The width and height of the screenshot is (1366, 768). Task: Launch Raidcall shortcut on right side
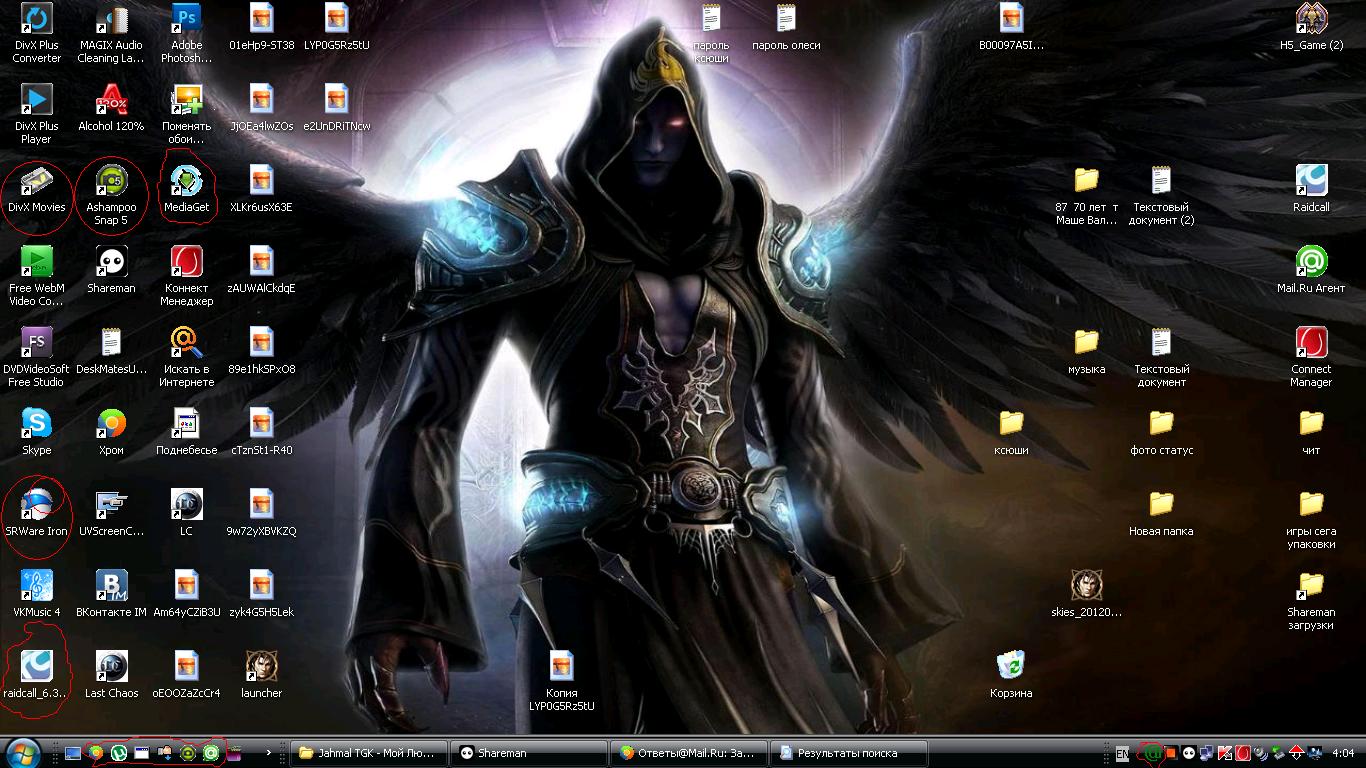[1311, 189]
